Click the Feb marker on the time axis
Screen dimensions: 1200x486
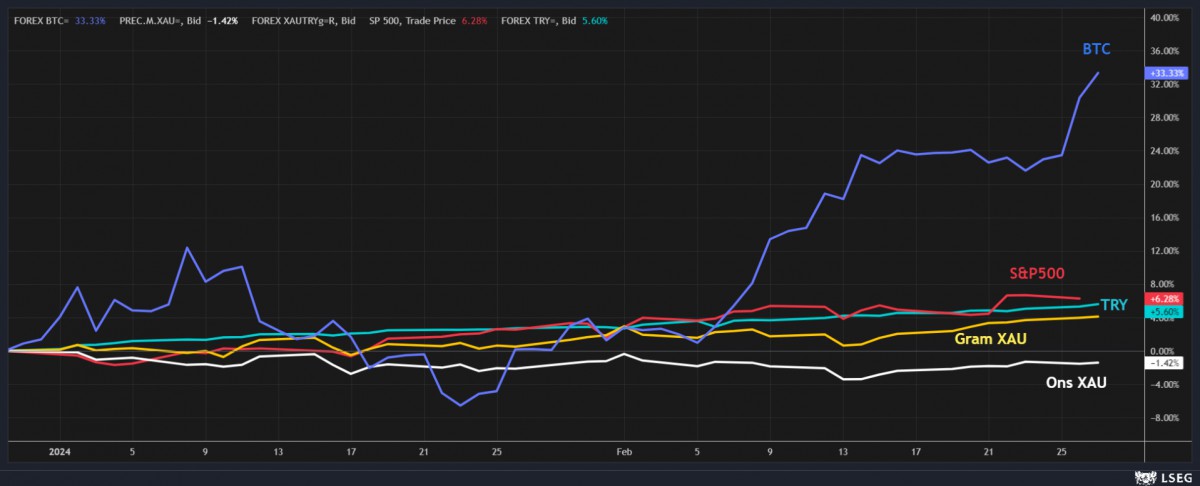625,451
